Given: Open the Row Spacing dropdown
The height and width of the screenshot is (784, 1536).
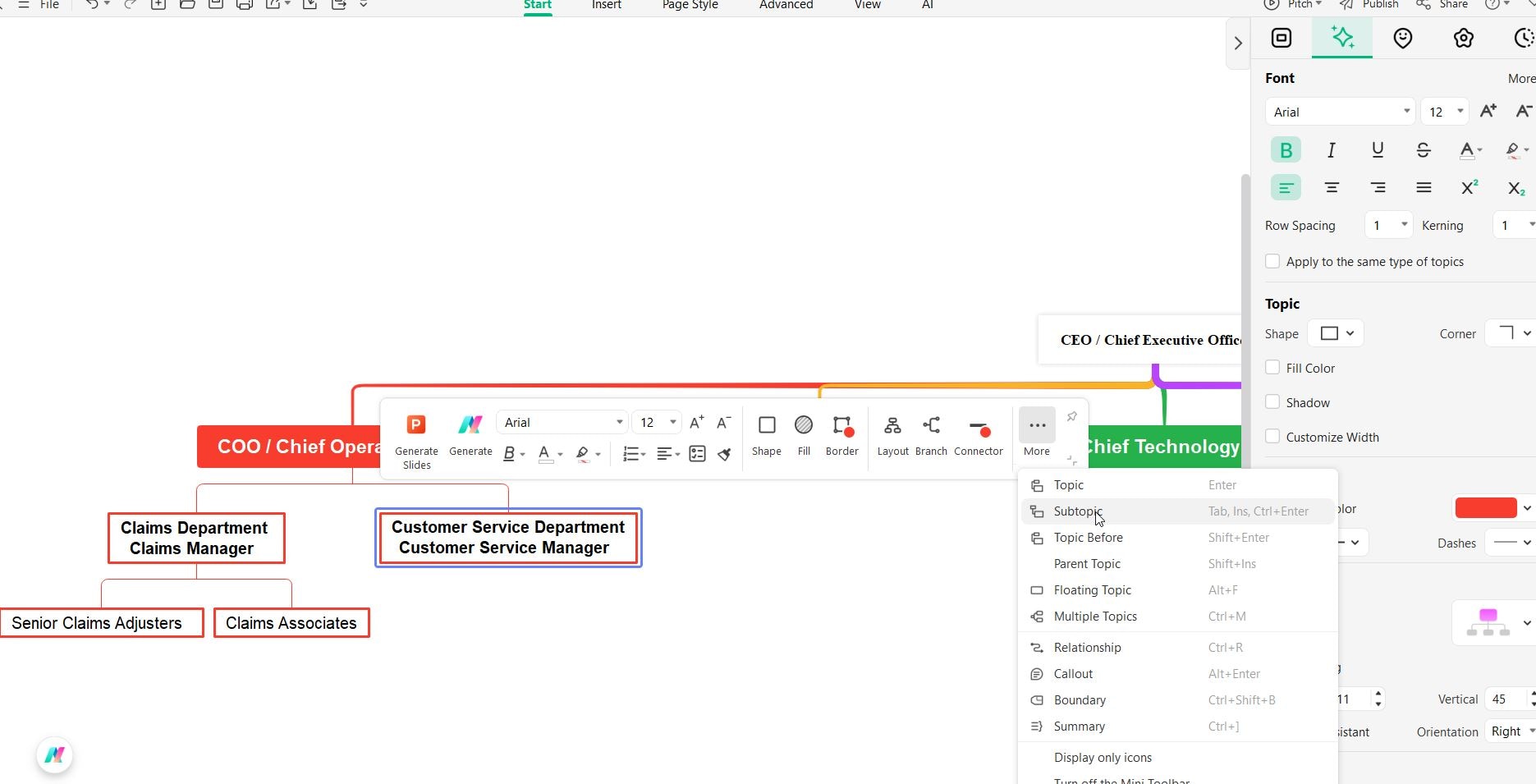Looking at the screenshot, I should click(x=1388, y=225).
